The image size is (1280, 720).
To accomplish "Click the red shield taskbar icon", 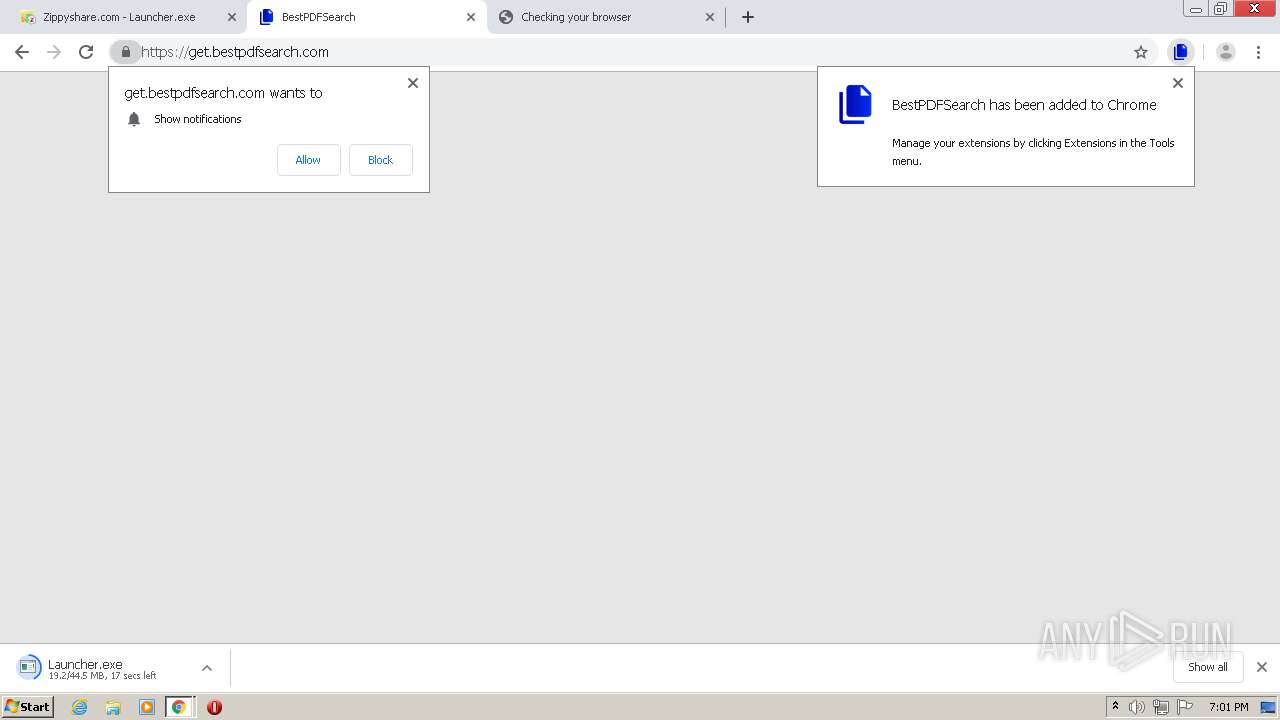I will (x=214, y=707).
